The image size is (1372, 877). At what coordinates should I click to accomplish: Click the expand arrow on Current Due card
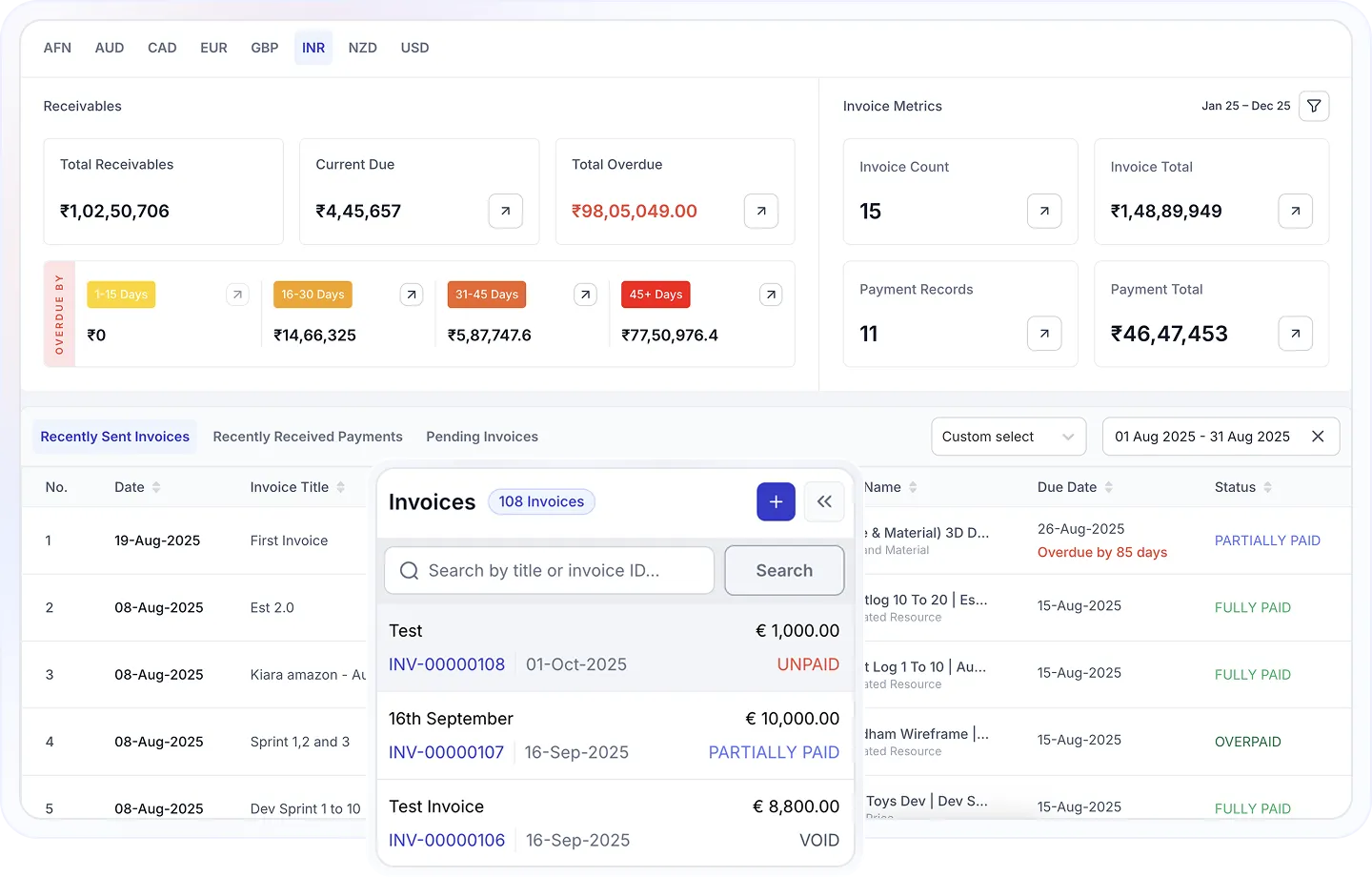click(505, 211)
